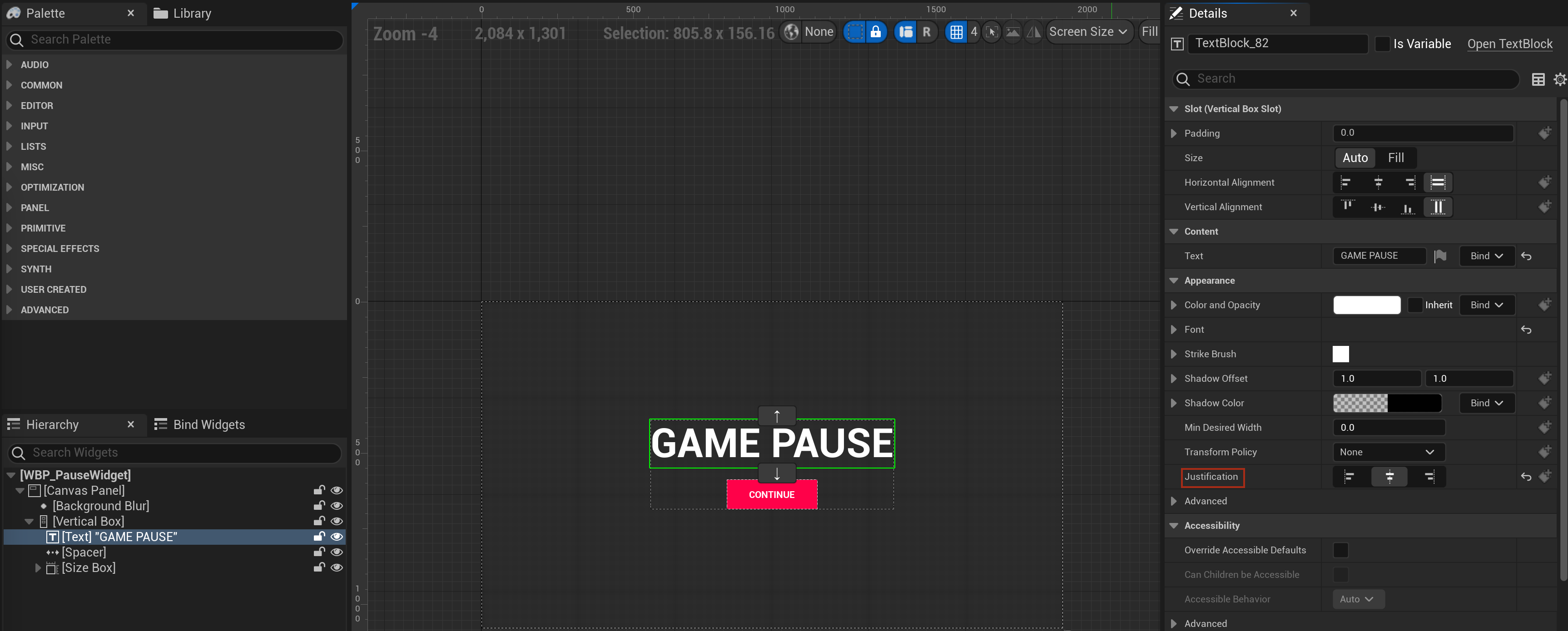
Task: Set horizontal alignment to center
Action: tap(1378, 182)
